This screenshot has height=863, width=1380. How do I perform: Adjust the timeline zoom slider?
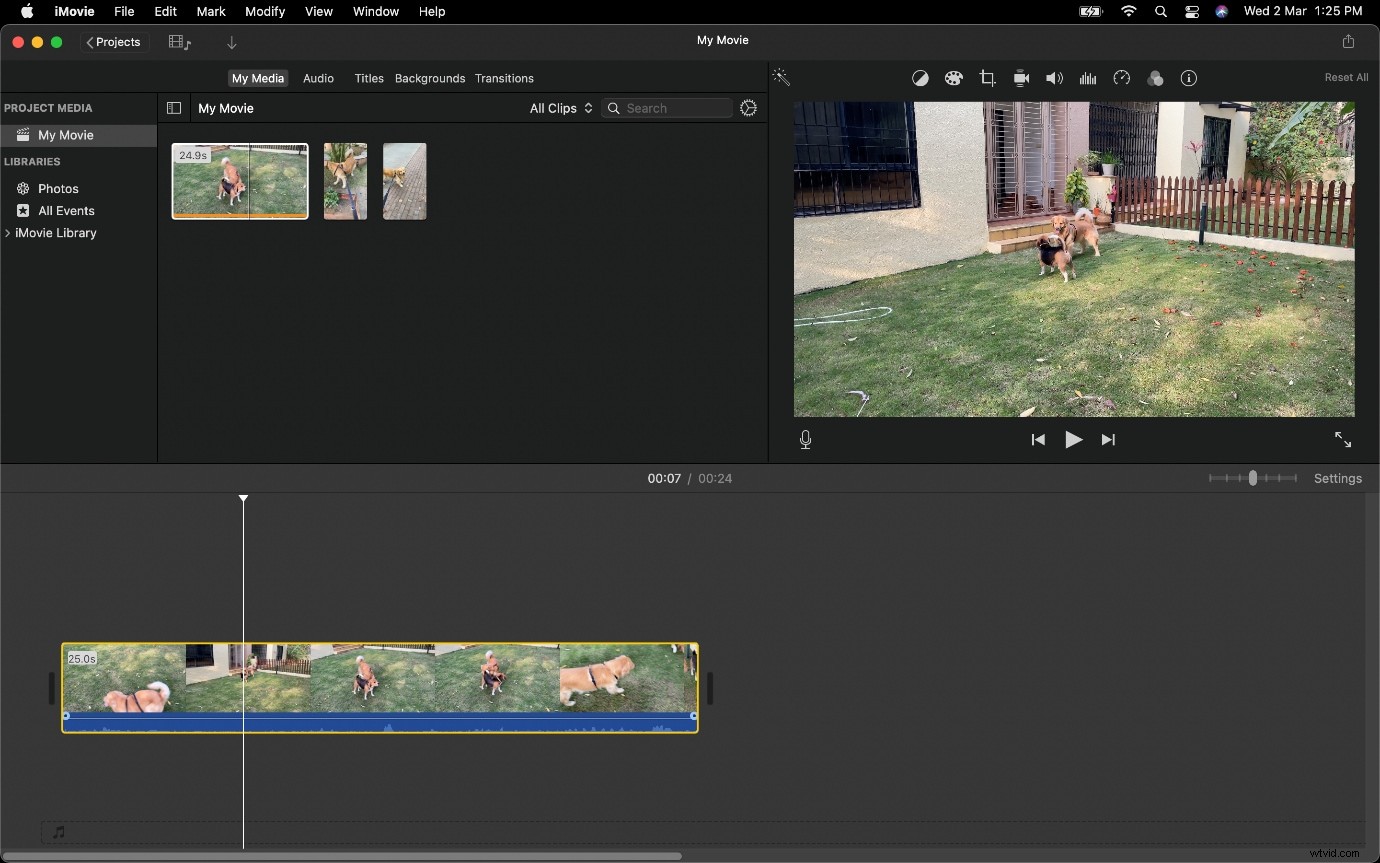1253,478
